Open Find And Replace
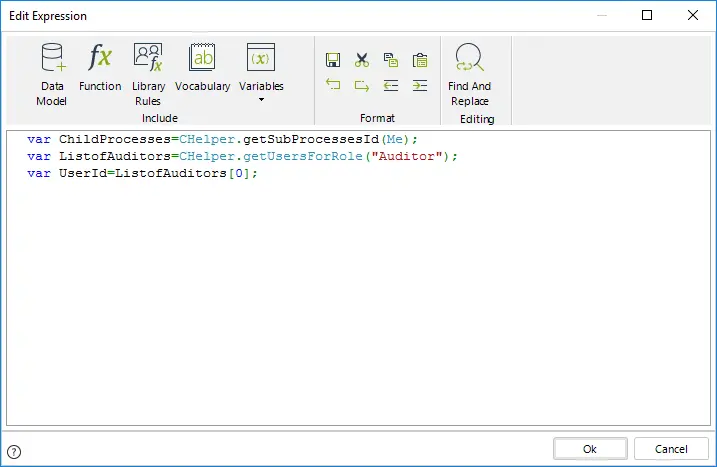Viewport: 717px width, 467px height. (469, 75)
